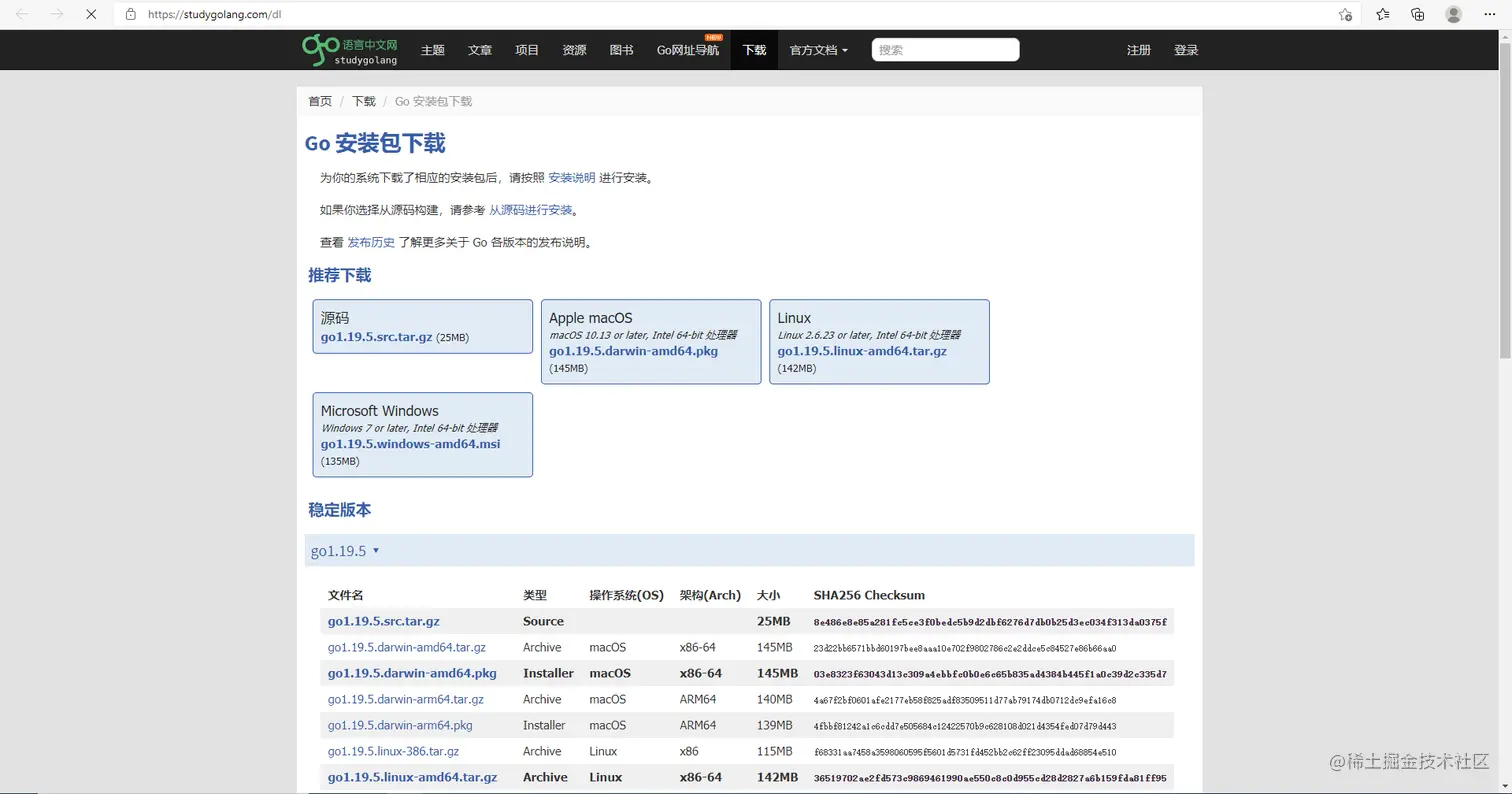The height and width of the screenshot is (794, 1512).
Task: Click the 类型 column header
Action: point(535,595)
